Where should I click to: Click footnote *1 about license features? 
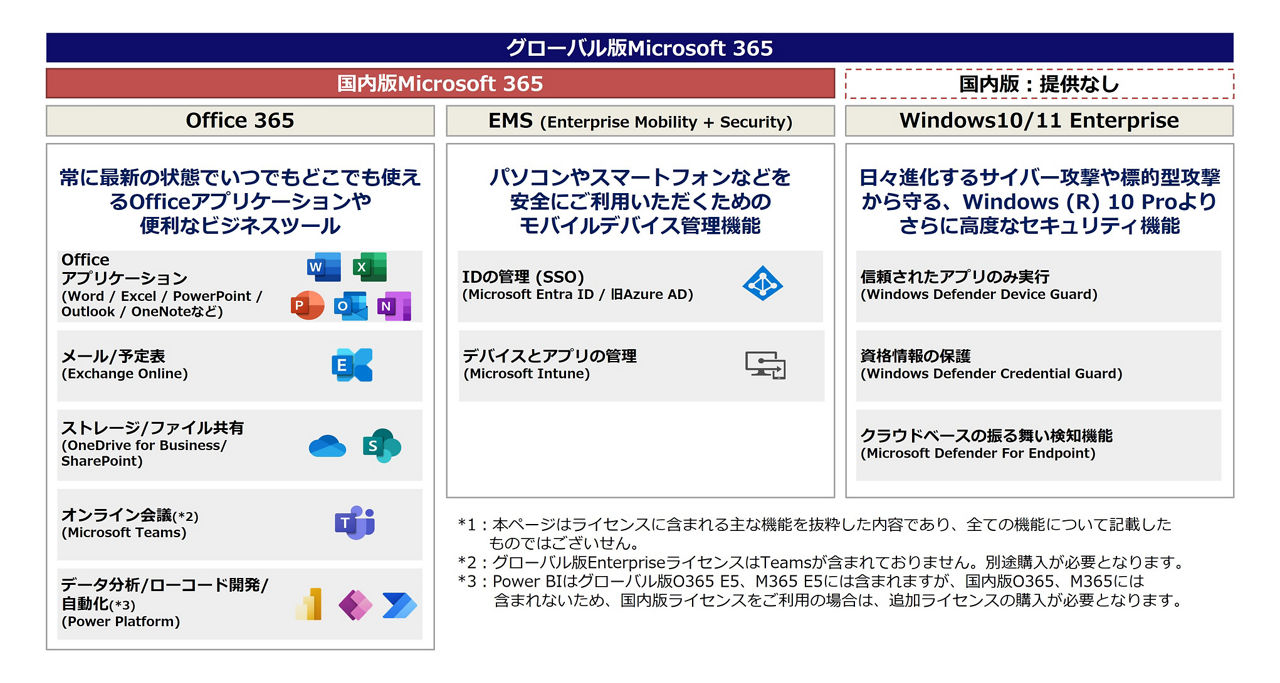tap(814, 534)
